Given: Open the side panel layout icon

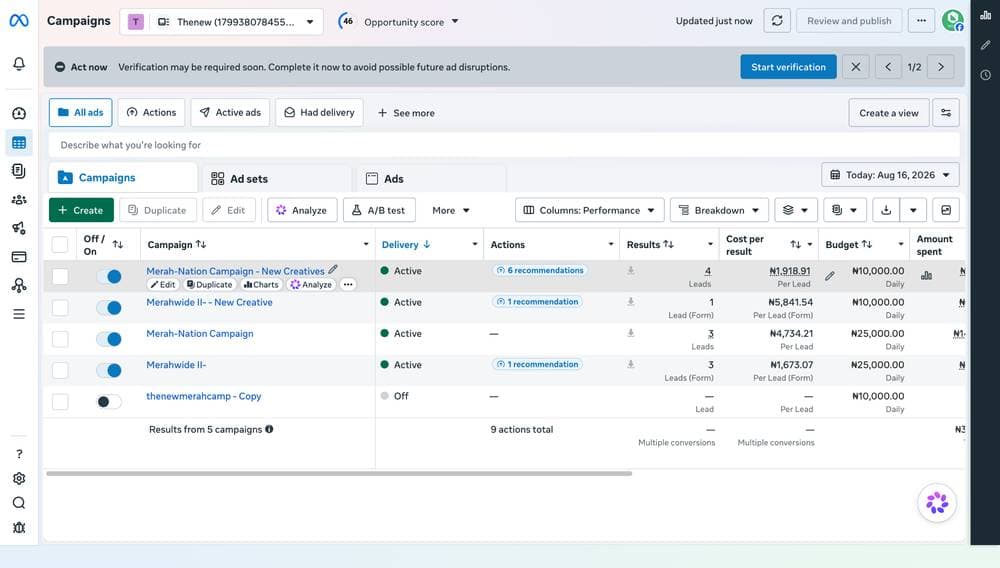Looking at the screenshot, I should [946, 210].
